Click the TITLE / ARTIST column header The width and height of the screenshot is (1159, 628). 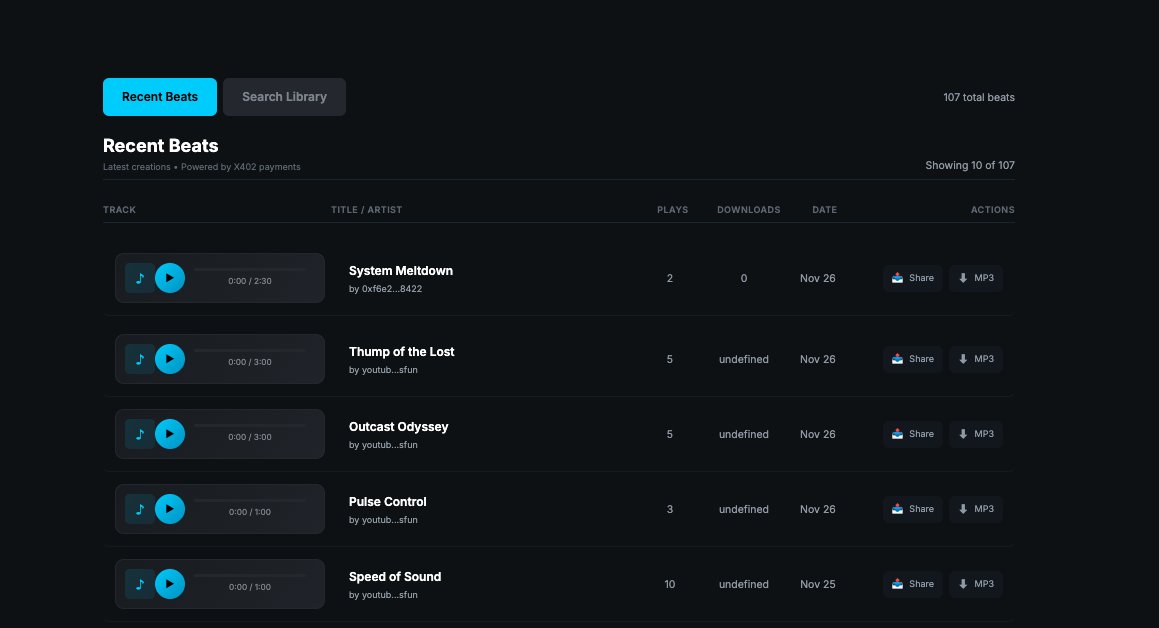click(367, 210)
